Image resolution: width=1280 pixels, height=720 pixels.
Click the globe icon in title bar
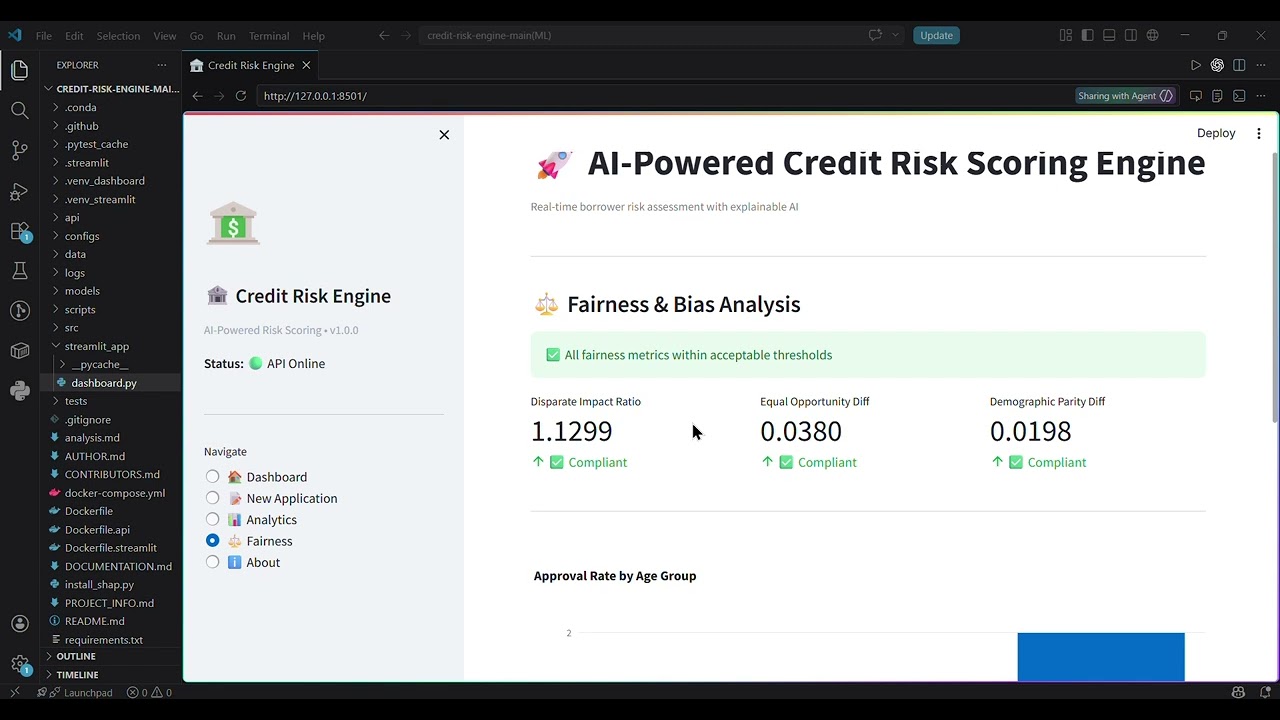1153,35
